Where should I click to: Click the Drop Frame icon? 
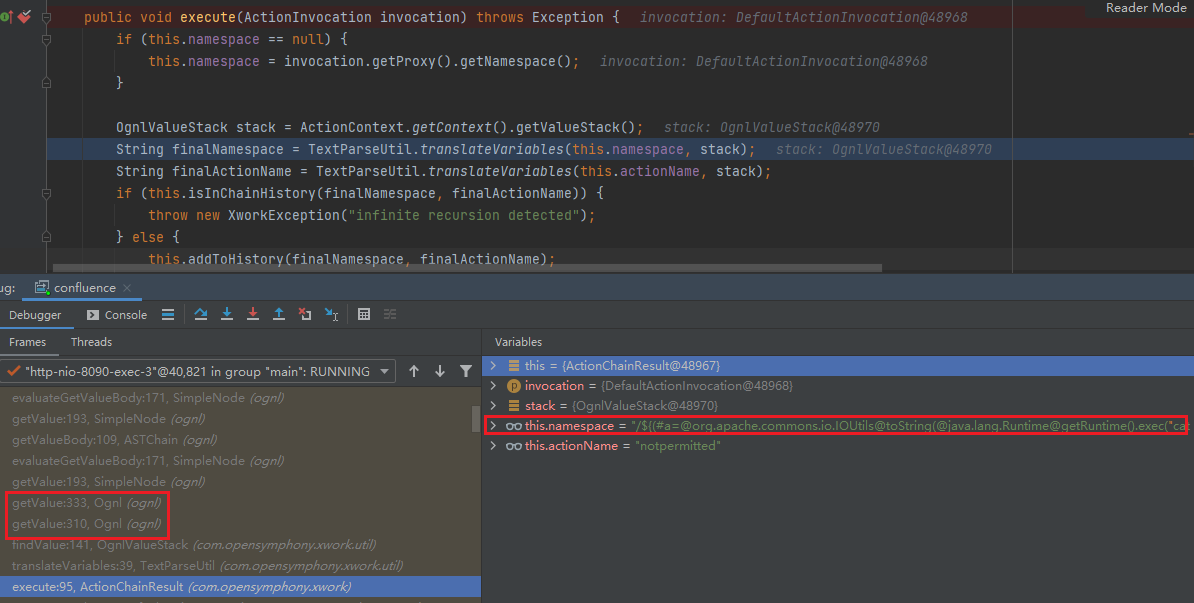pos(305,314)
